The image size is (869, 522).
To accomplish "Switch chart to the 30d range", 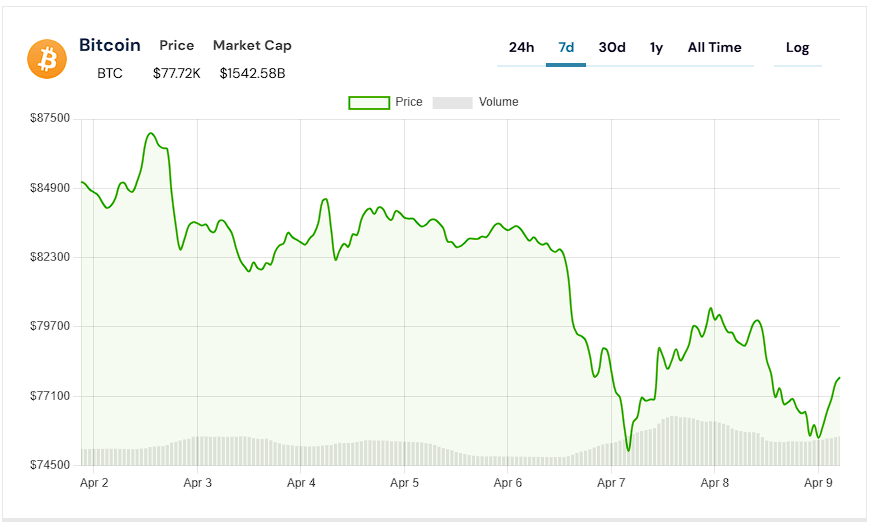I will pyautogui.click(x=612, y=48).
